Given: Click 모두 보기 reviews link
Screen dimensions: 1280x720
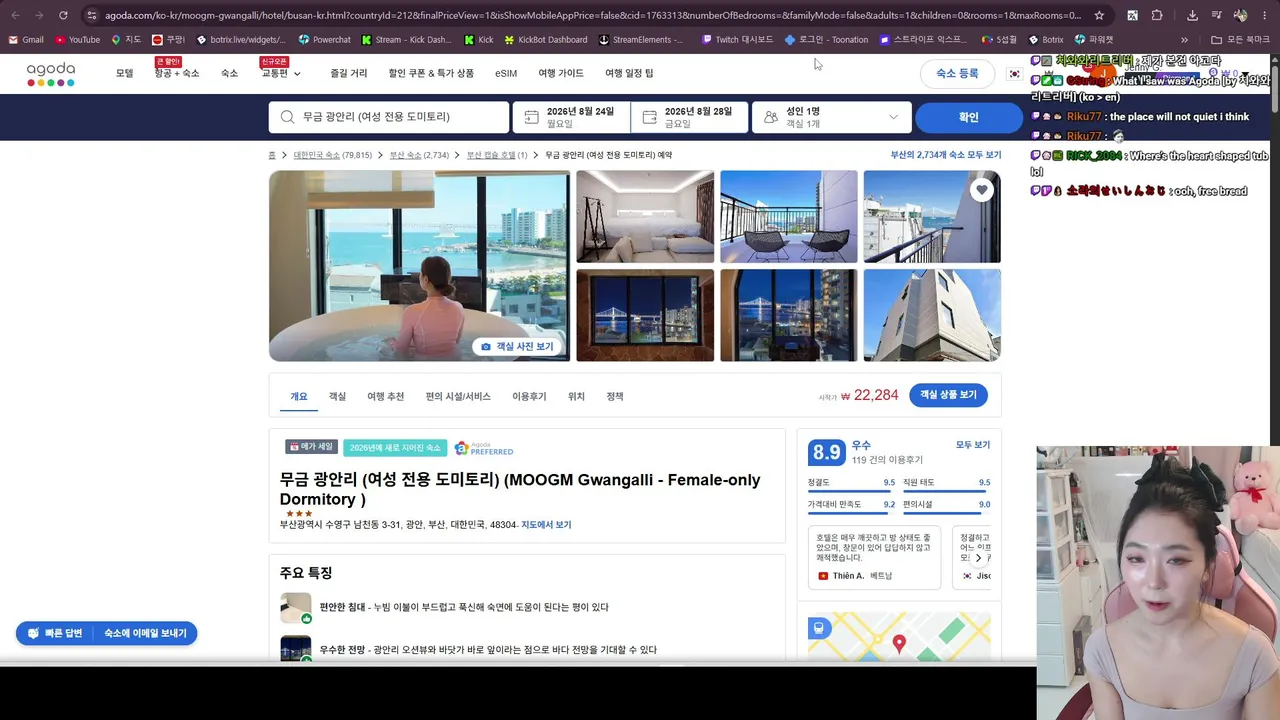Looking at the screenshot, I should [973, 445].
